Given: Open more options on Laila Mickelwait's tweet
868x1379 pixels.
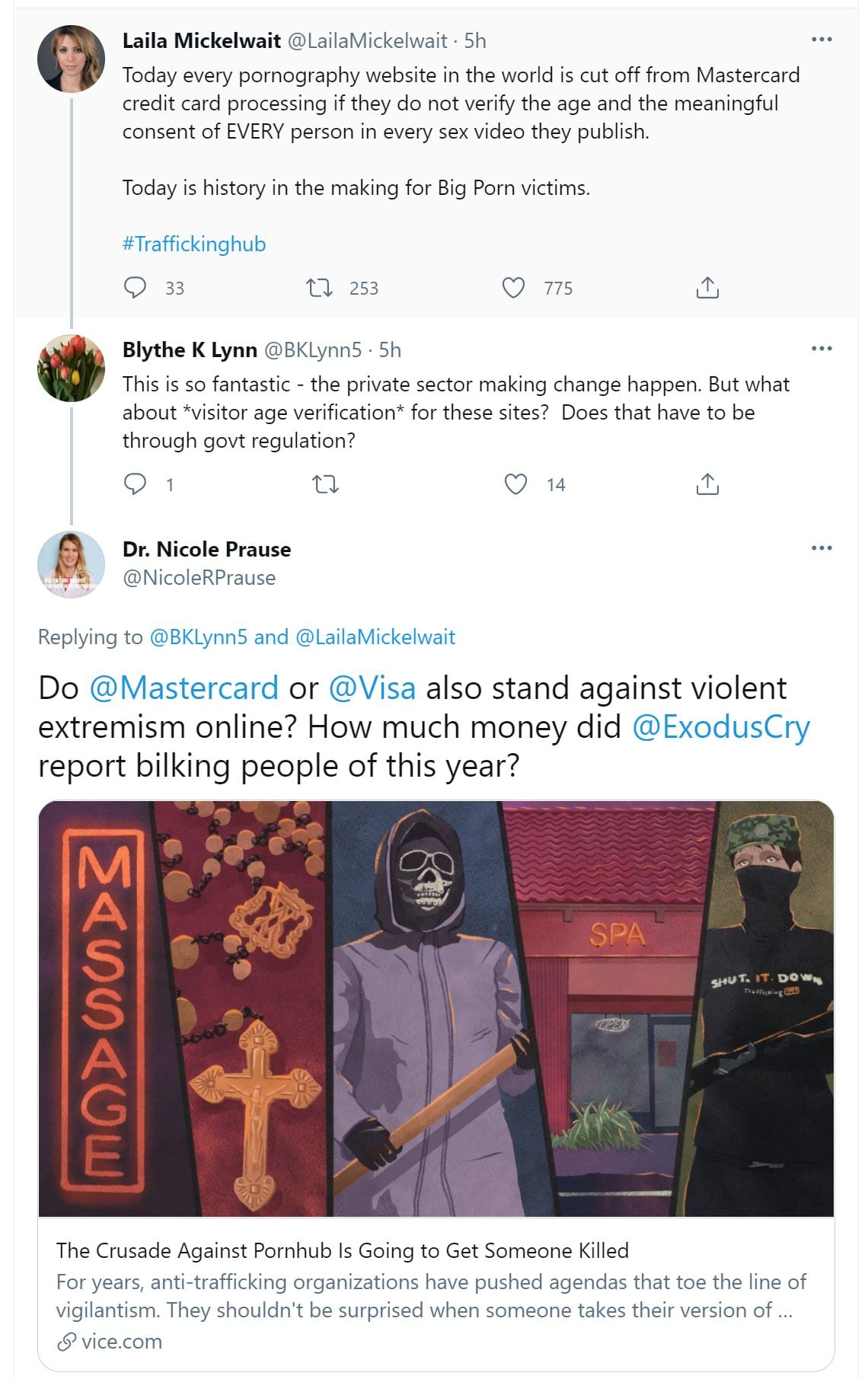Looking at the screenshot, I should click(x=822, y=40).
